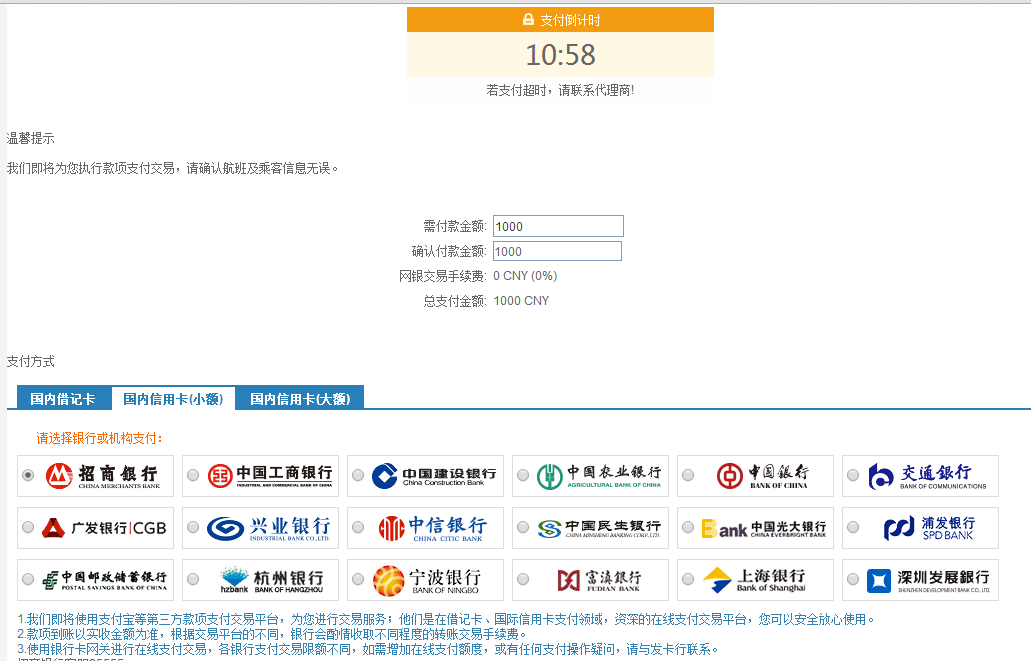The image size is (1031, 661).
Task: Click the Fudian Bank logo
Action: pos(599,580)
